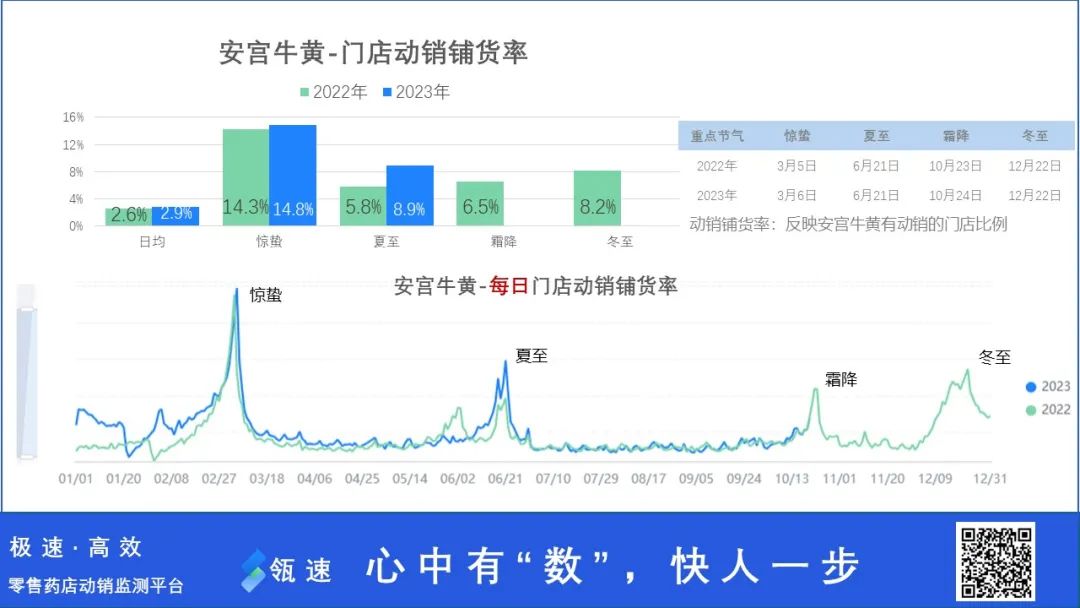Click the 夏至 peak label on line chart
This screenshot has width=1080, height=608.
pyautogui.click(x=532, y=356)
